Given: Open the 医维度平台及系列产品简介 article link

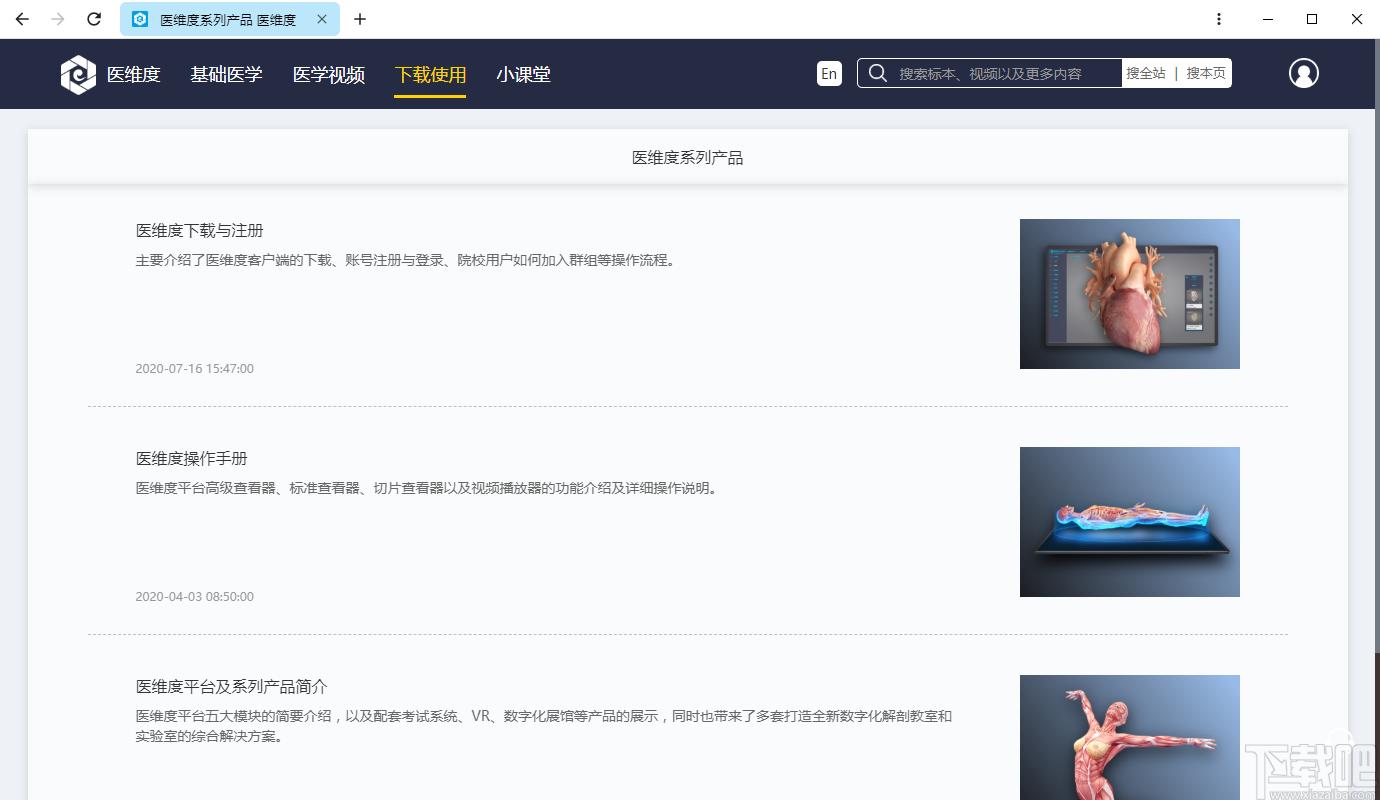Looking at the screenshot, I should [x=232, y=686].
